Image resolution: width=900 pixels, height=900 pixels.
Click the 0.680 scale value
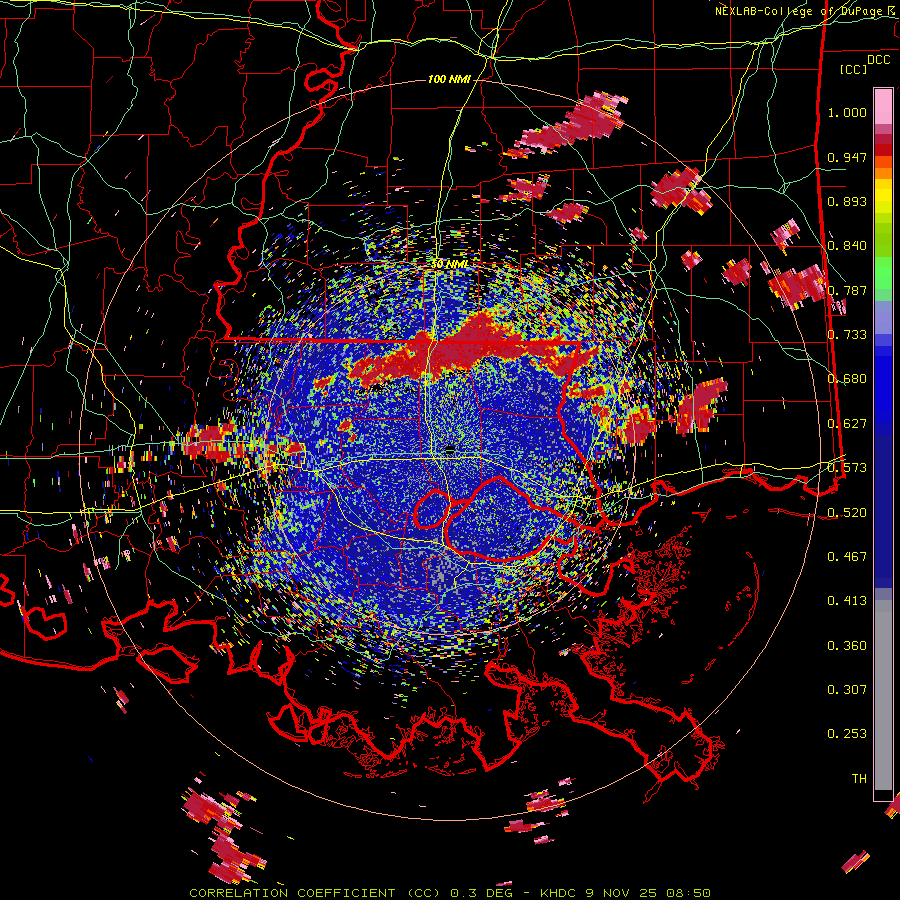[847, 379]
